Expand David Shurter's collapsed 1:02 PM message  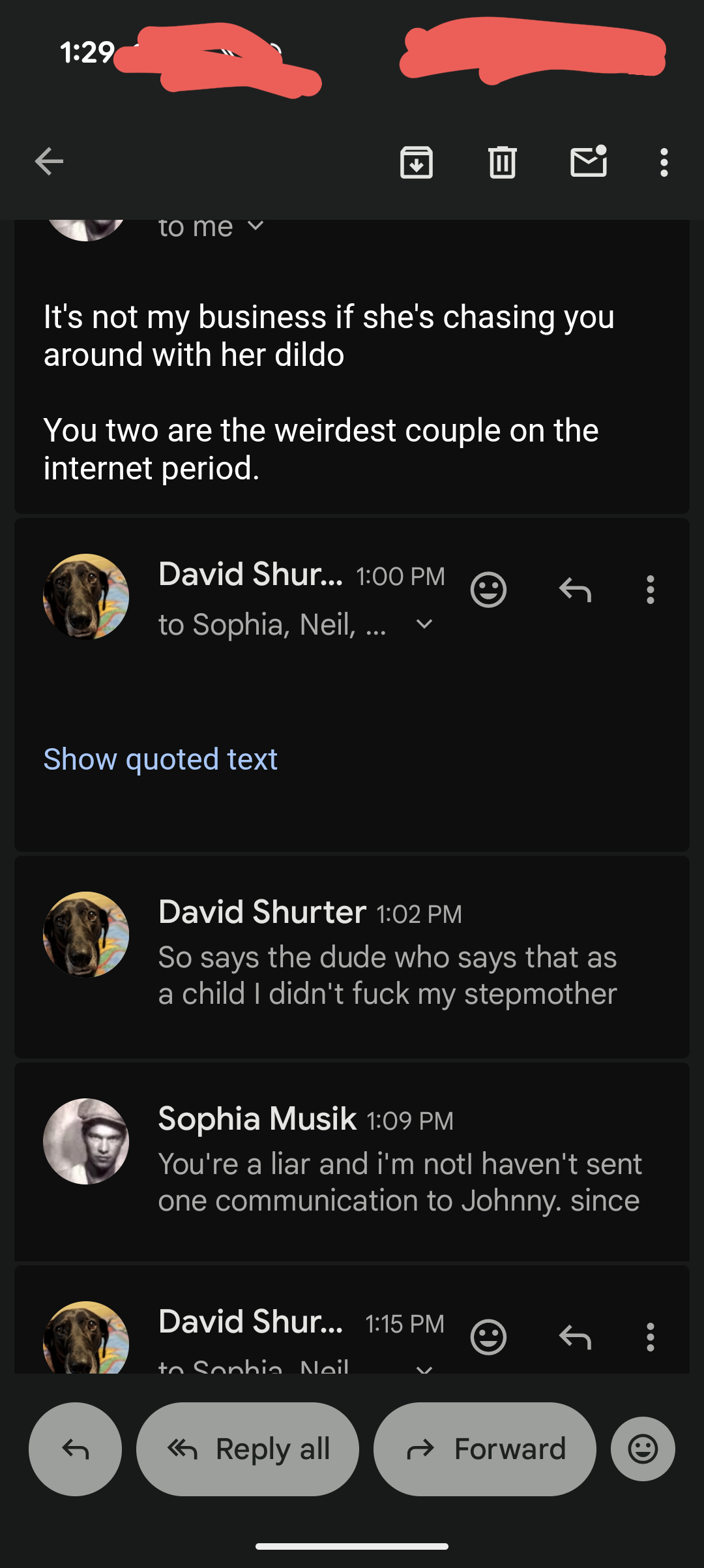pos(387,957)
